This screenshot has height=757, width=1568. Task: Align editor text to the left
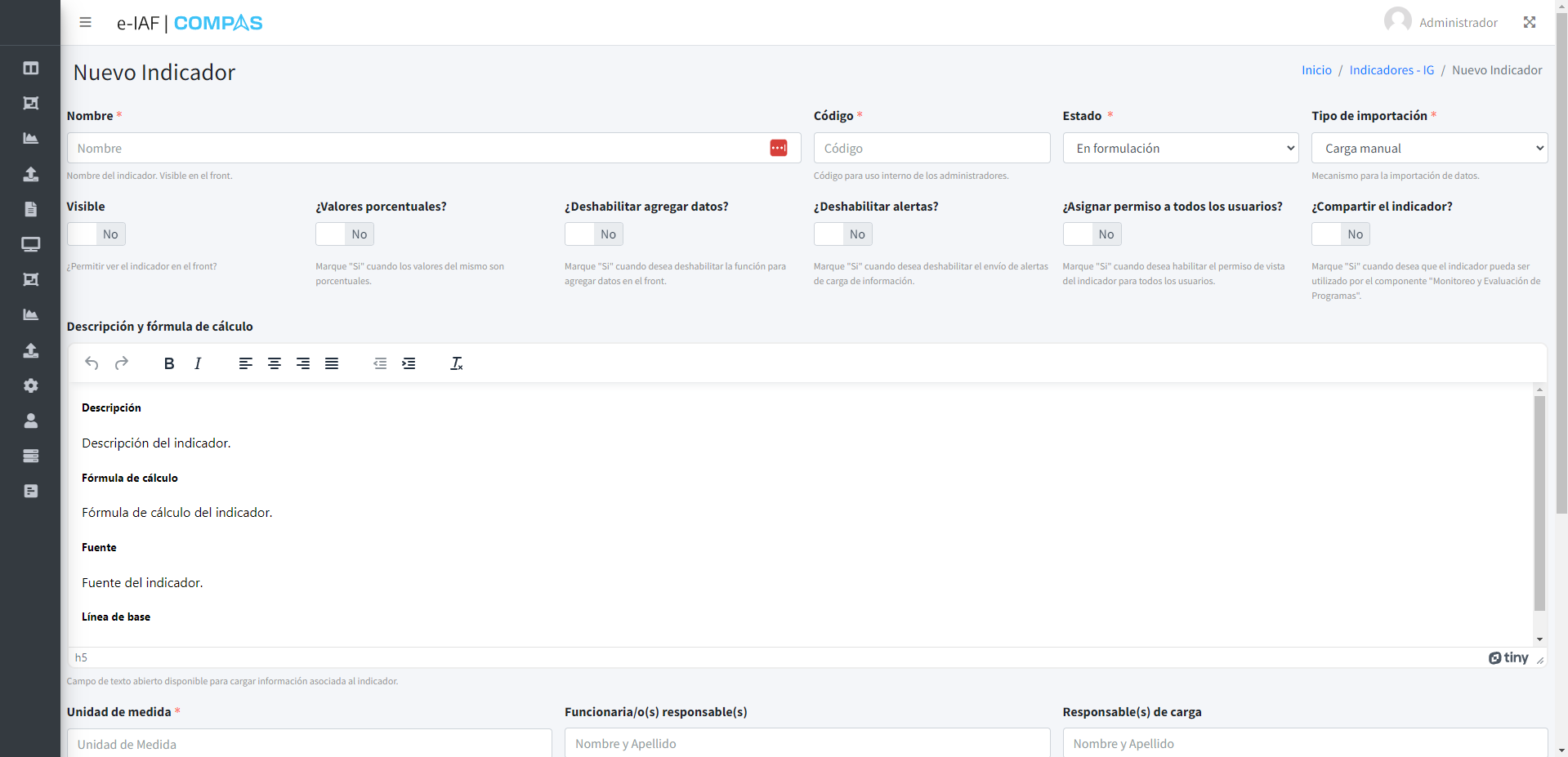(245, 363)
